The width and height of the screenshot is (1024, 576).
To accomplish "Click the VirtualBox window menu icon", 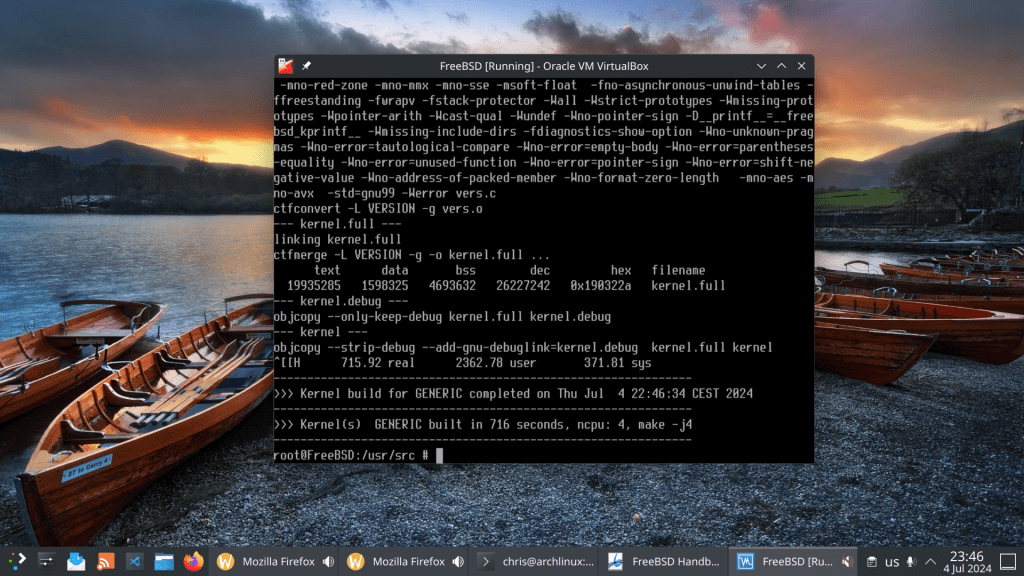I will [x=286, y=65].
